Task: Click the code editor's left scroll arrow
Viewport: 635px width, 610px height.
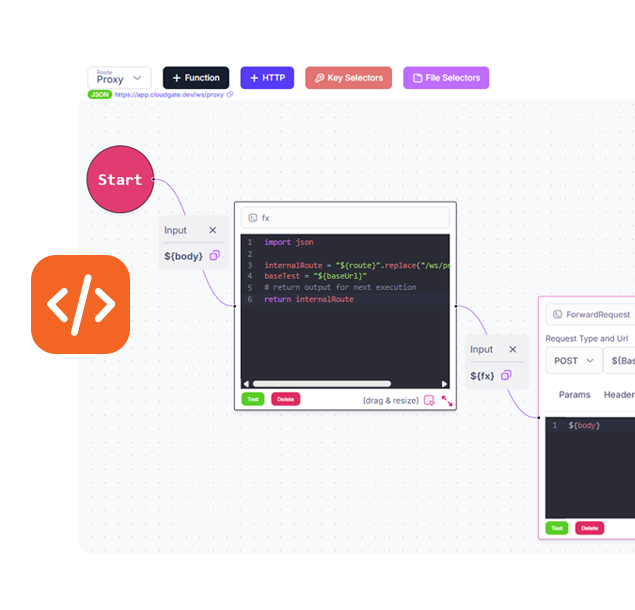Action: tap(246, 384)
